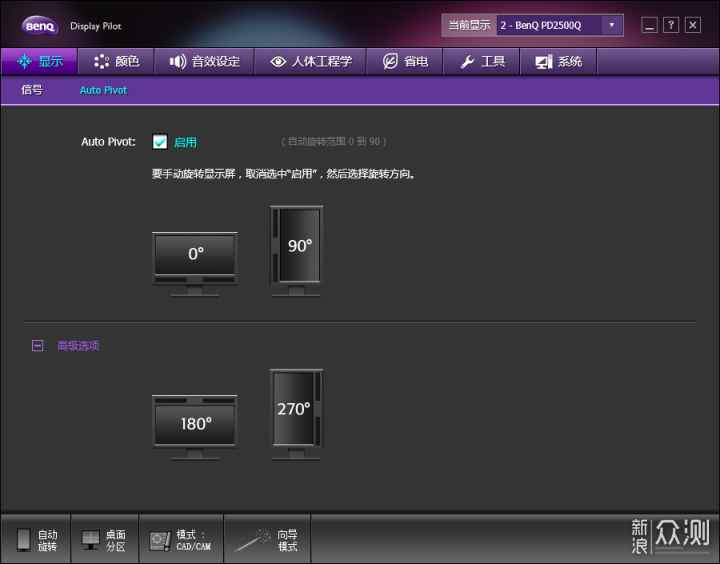Viewport: 720px width, 564px height.
Task: Click the 启用 label next to checkbox
Action: [185, 142]
